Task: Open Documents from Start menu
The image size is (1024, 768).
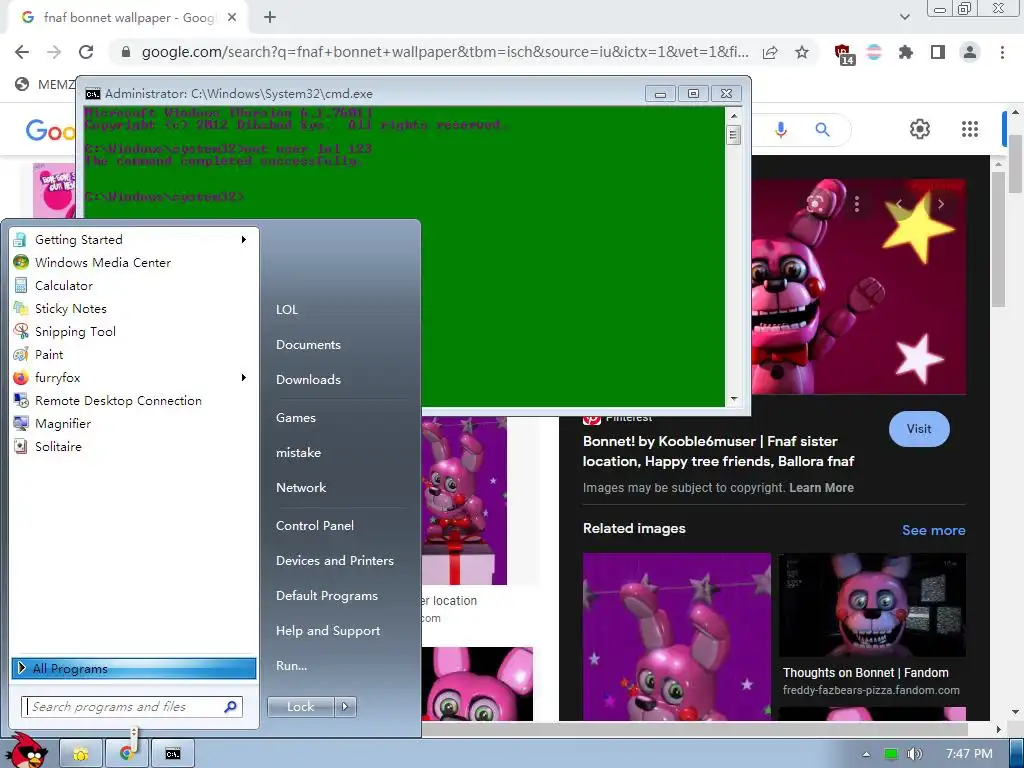Action: click(308, 345)
